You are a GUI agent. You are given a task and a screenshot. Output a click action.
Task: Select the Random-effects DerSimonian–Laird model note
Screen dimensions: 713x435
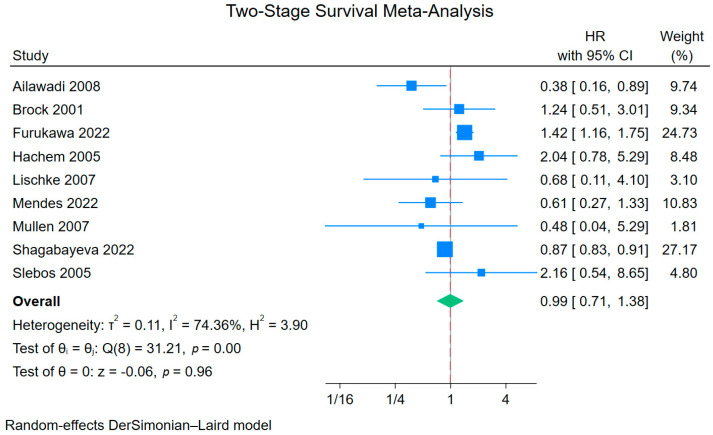tap(138, 425)
